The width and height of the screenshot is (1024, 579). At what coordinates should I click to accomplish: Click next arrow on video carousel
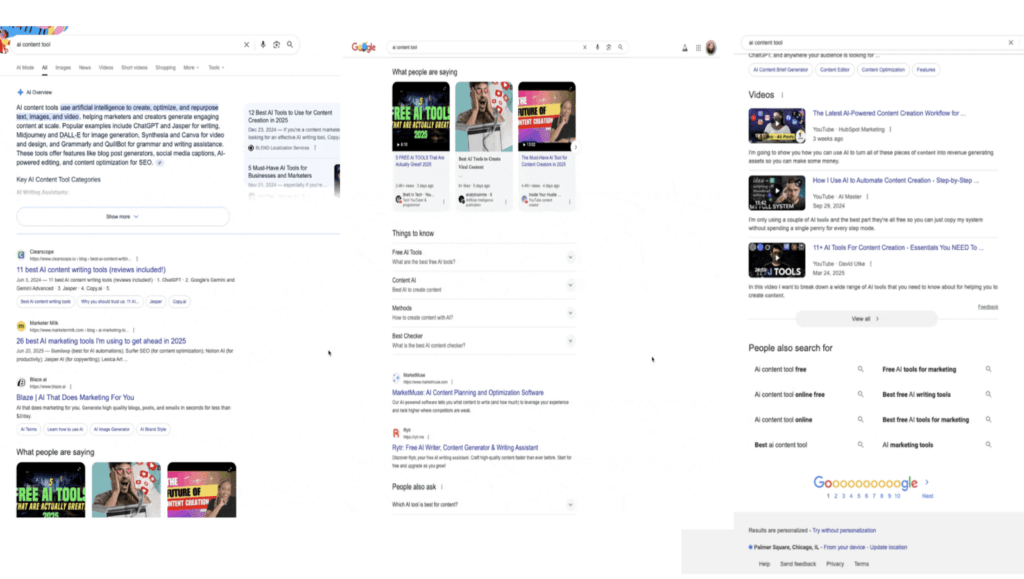tap(576, 147)
